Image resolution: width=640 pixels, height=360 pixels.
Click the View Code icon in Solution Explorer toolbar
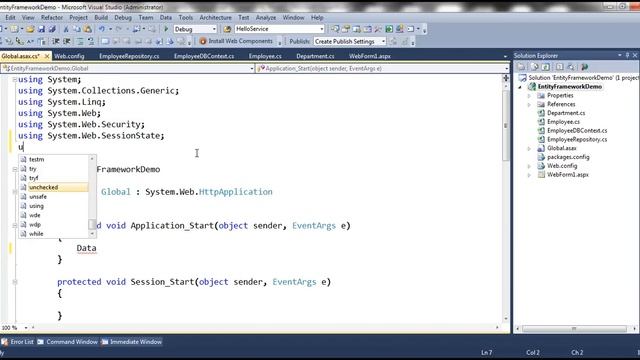560,67
